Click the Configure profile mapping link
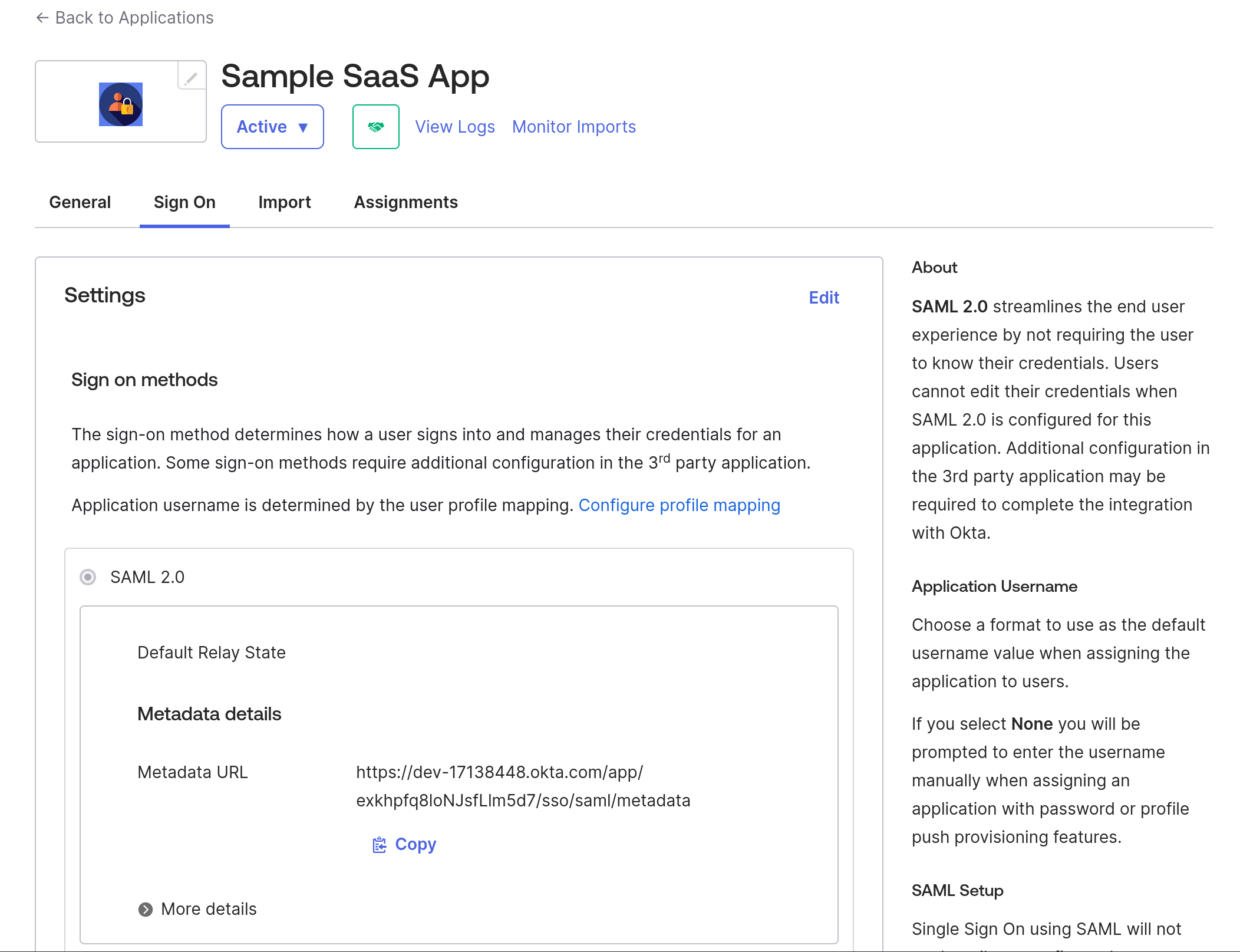The height and width of the screenshot is (952, 1240). [x=680, y=505]
